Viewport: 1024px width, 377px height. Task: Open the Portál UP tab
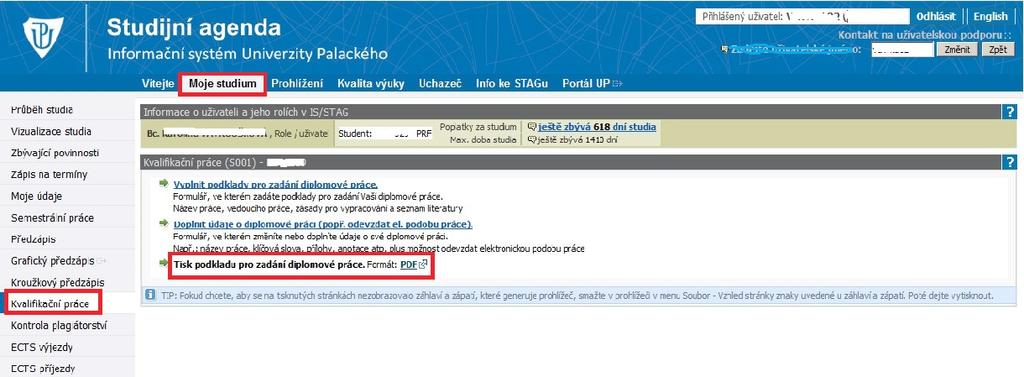[x=586, y=84]
